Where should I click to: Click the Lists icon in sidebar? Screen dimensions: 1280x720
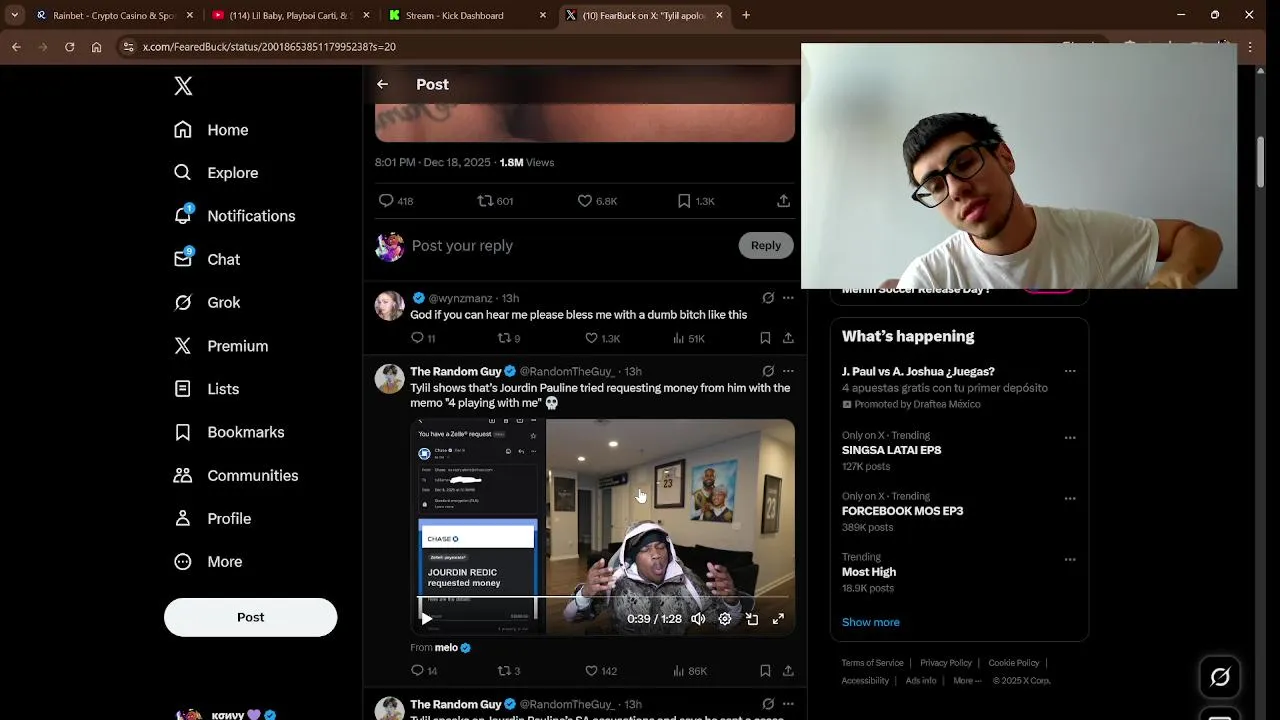tap(183, 389)
